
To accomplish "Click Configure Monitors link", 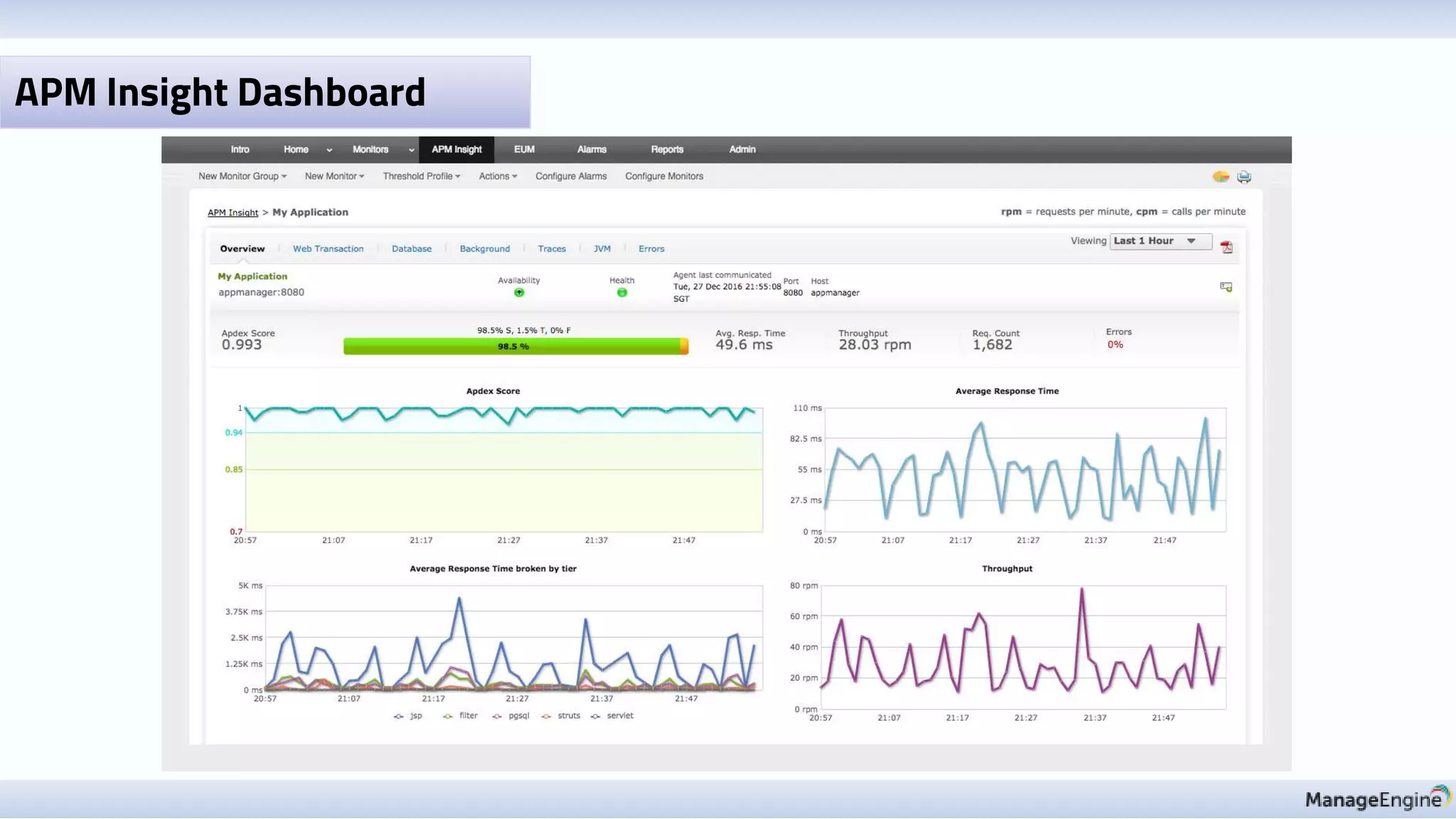I will pos(664,176).
